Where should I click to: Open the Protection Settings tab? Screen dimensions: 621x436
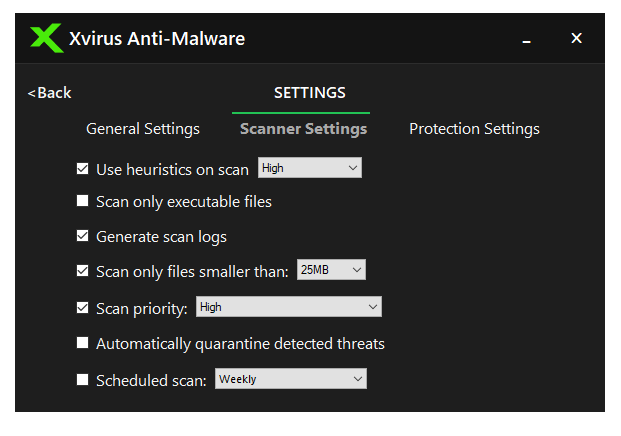(474, 129)
